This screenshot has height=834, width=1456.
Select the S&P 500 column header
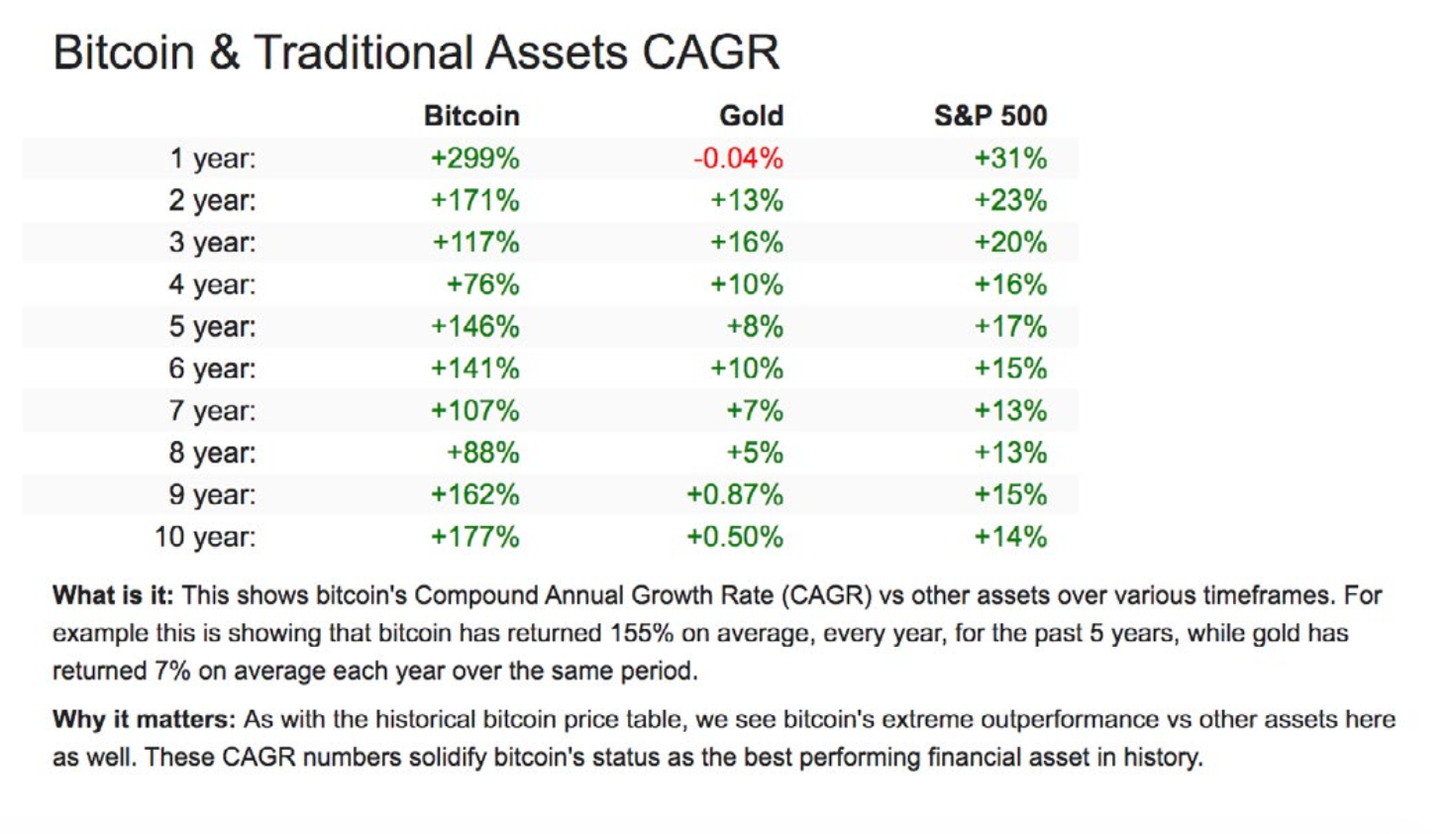pyautogui.click(x=989, y=116)
